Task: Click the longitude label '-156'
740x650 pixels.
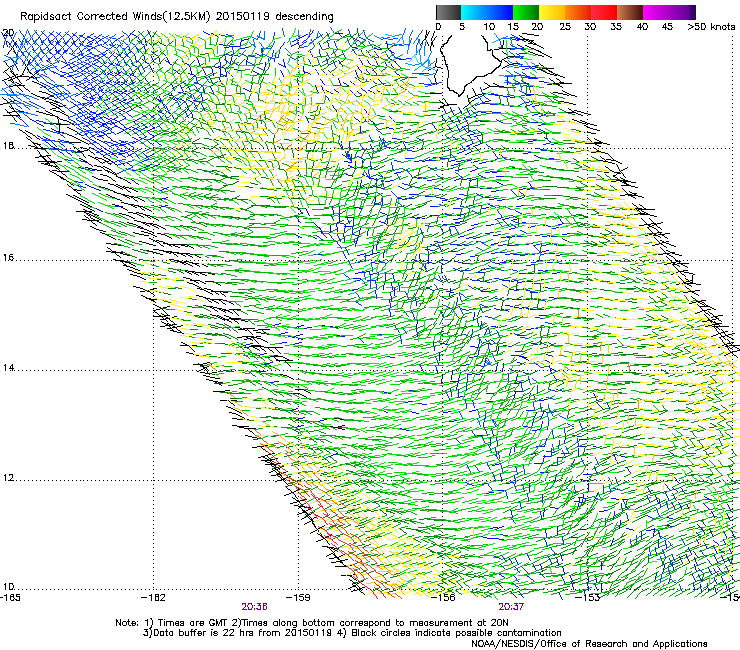Action: point(443,598)
